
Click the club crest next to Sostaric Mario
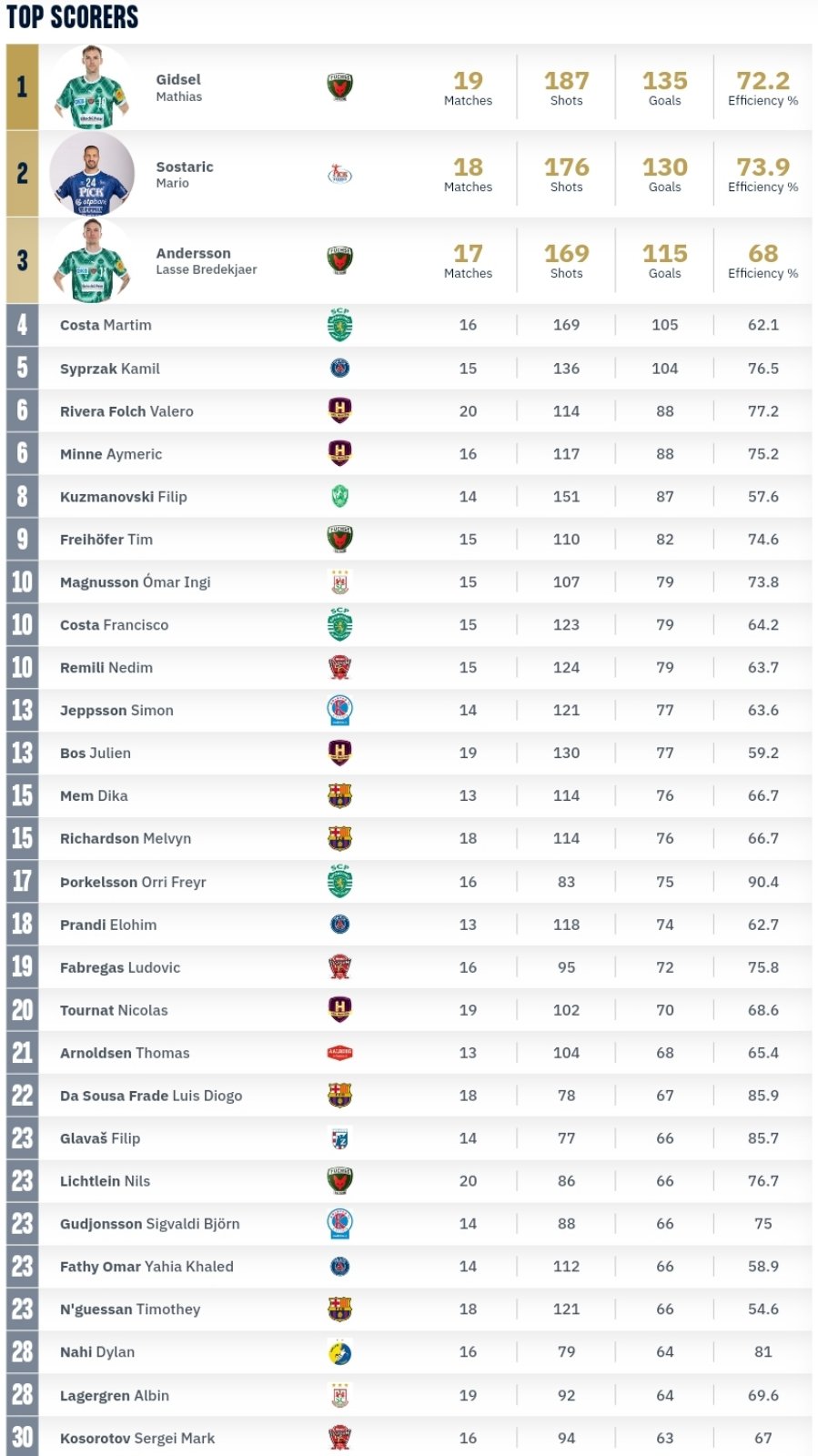click(339, 174)
